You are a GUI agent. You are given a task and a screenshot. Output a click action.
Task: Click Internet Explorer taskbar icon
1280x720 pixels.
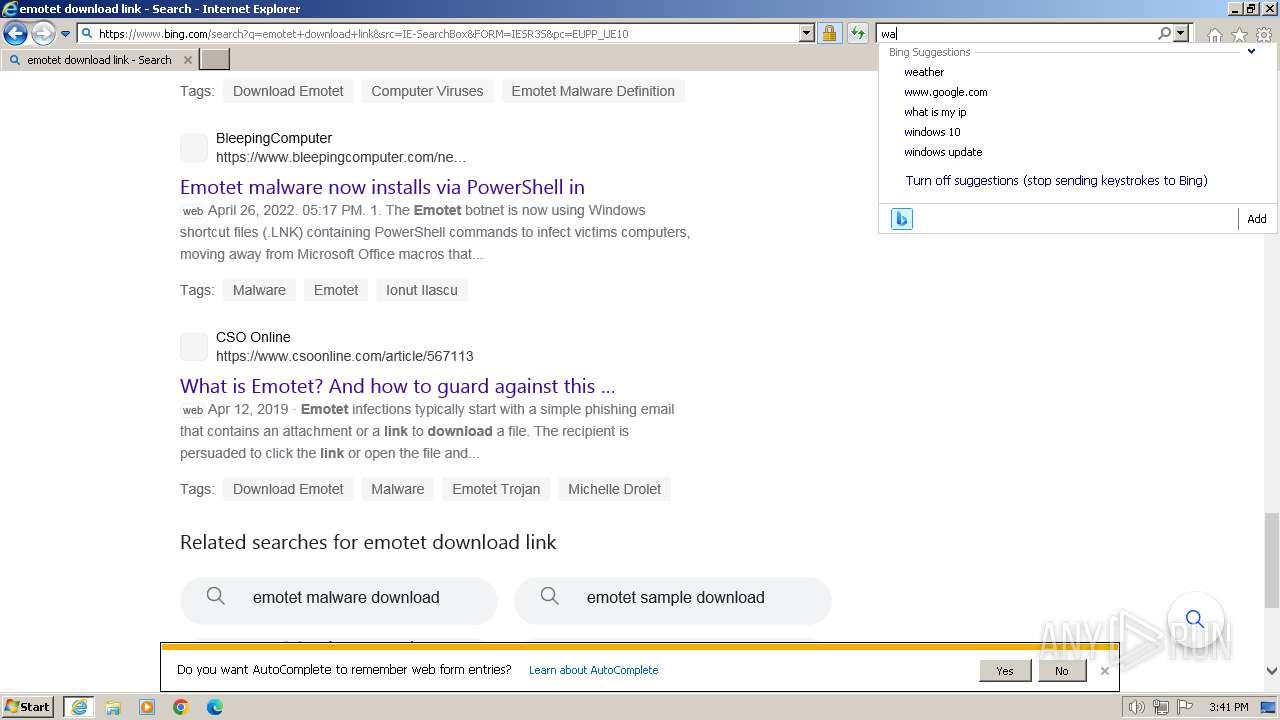pyautogui.click(x=79, y=707)
